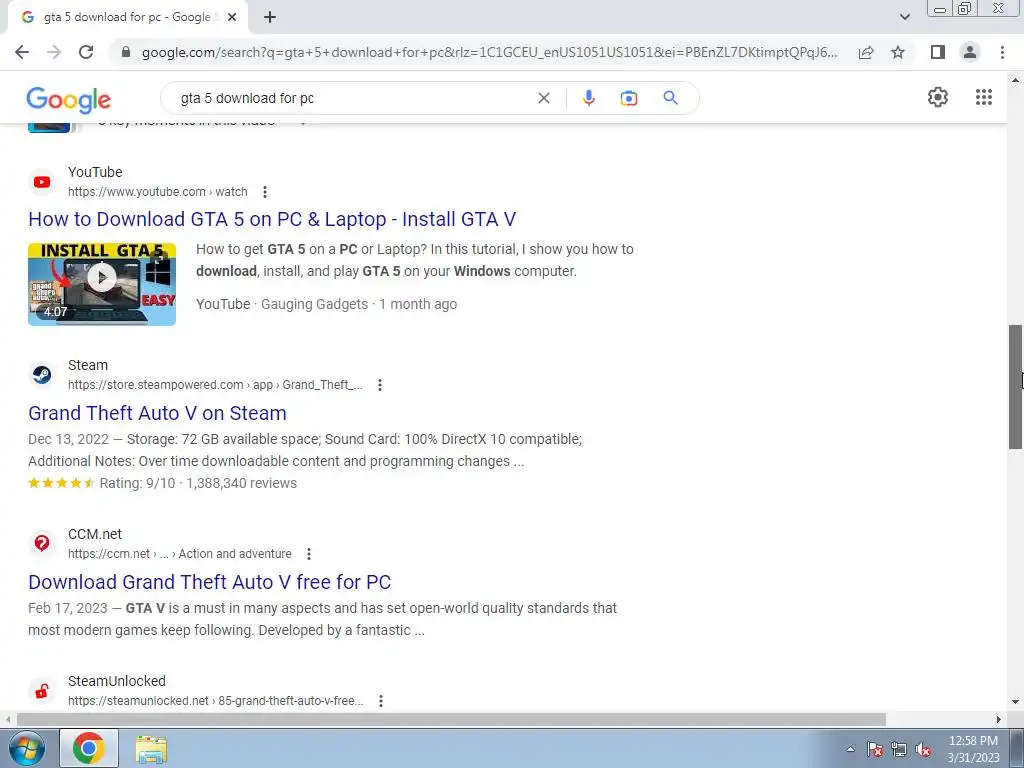This screenshot has width=1024, height=768.
Task: Open Windows Explorer from the taskbar
Action: pos(151,748)
